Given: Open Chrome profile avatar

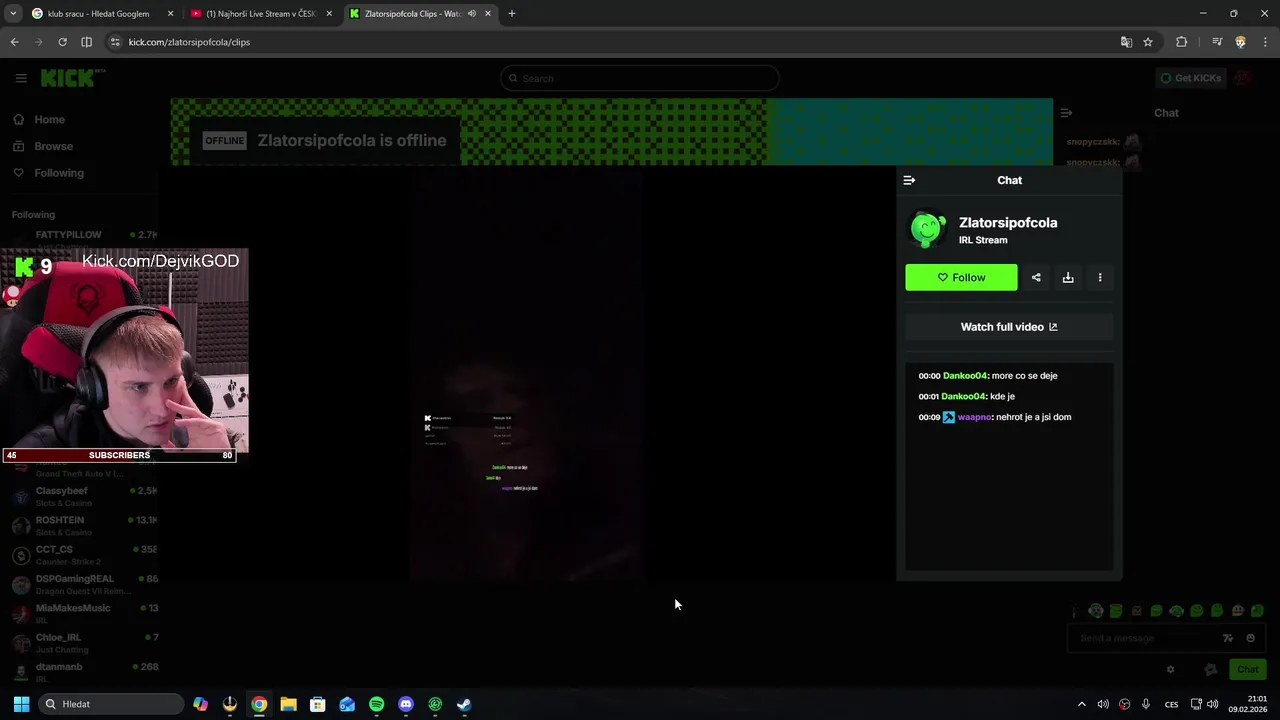Looking at the screenshot, I should pos(1241,42).
